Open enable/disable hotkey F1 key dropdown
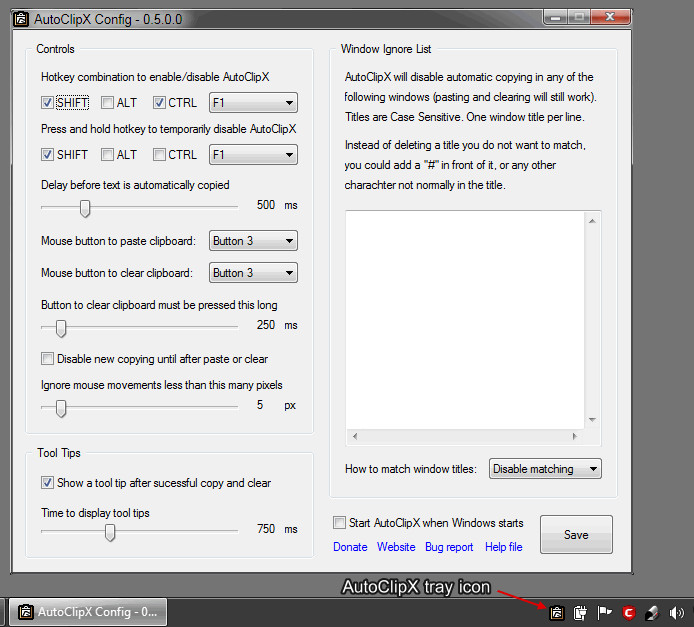 coord(253,103)
